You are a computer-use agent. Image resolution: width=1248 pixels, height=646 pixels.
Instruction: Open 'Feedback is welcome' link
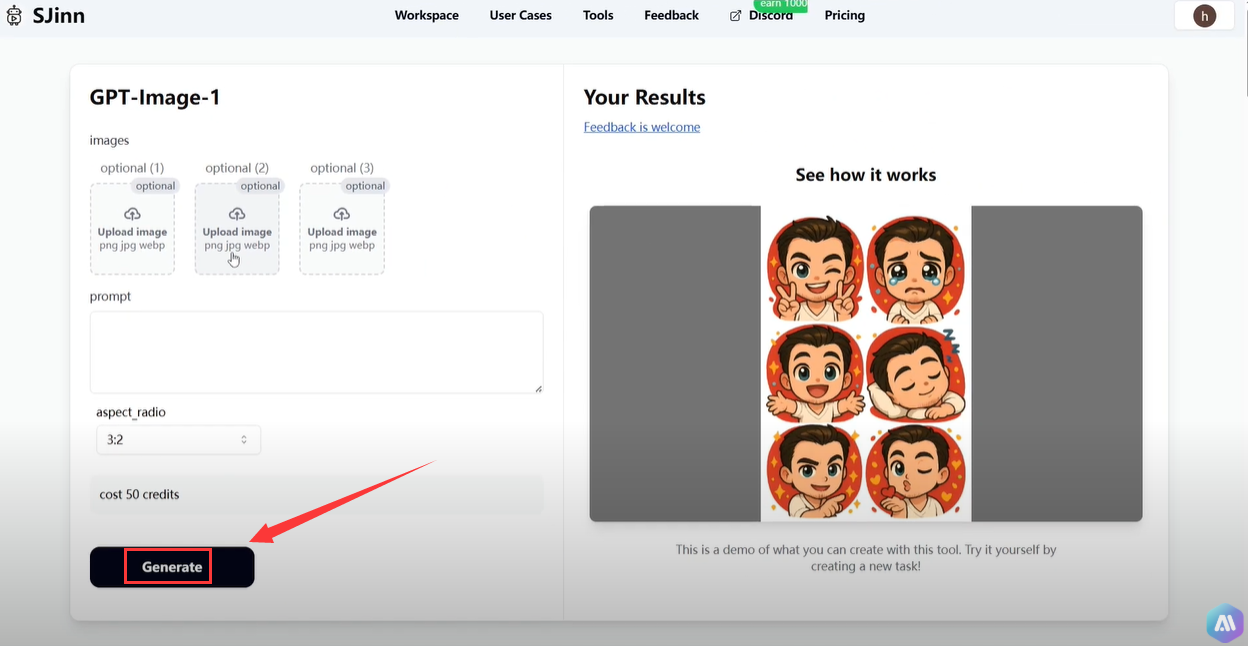coord(642,127)
